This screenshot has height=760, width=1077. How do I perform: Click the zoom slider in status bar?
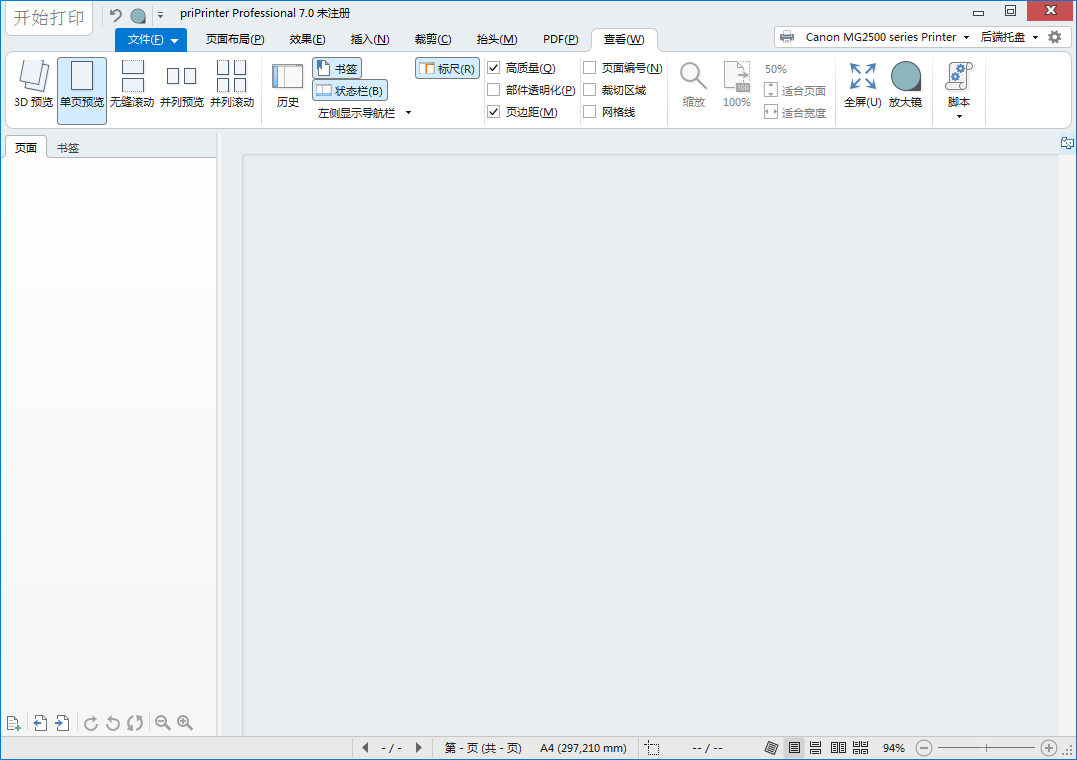986,748
